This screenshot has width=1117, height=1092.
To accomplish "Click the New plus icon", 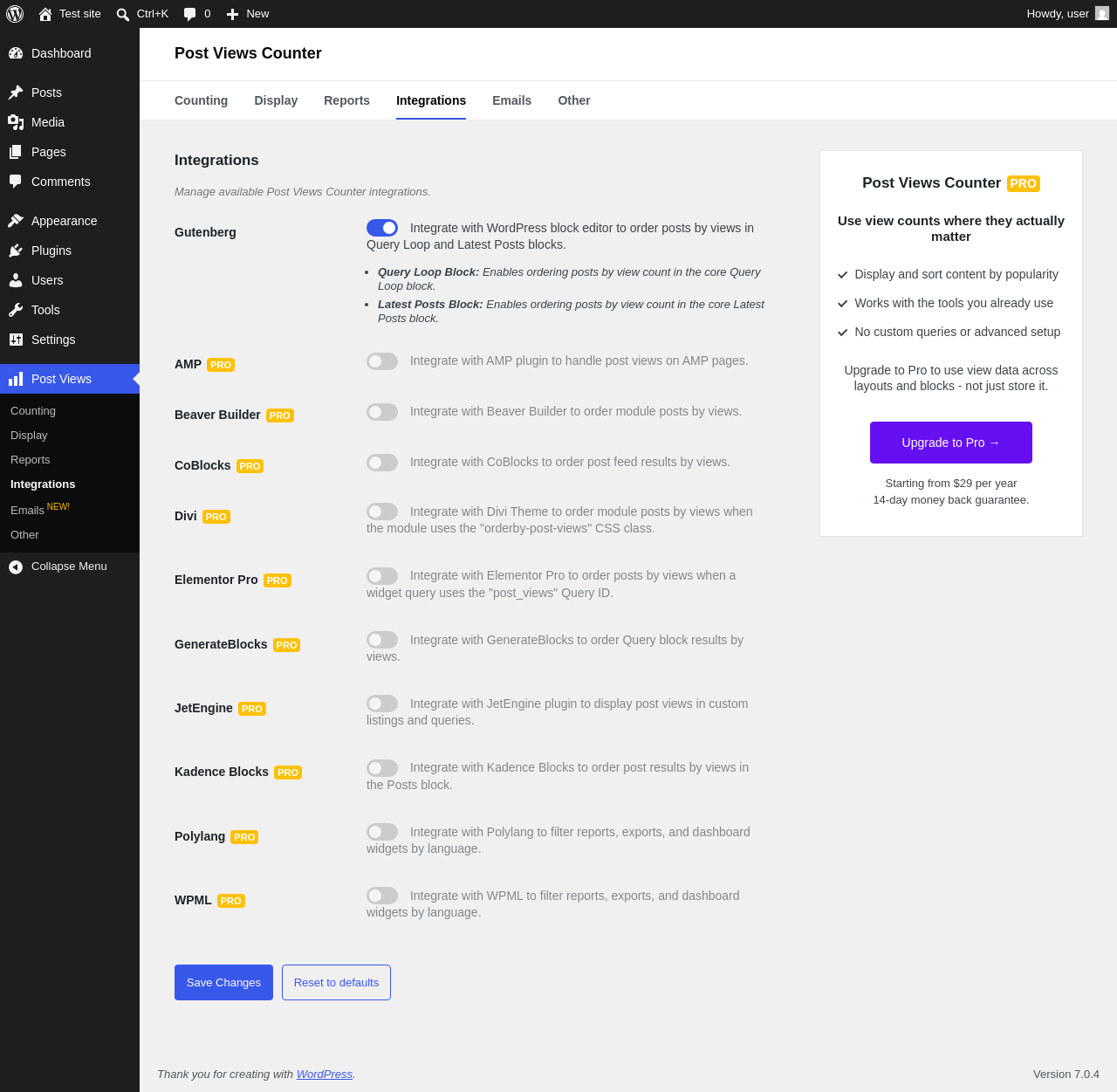I will click(232, 14).
